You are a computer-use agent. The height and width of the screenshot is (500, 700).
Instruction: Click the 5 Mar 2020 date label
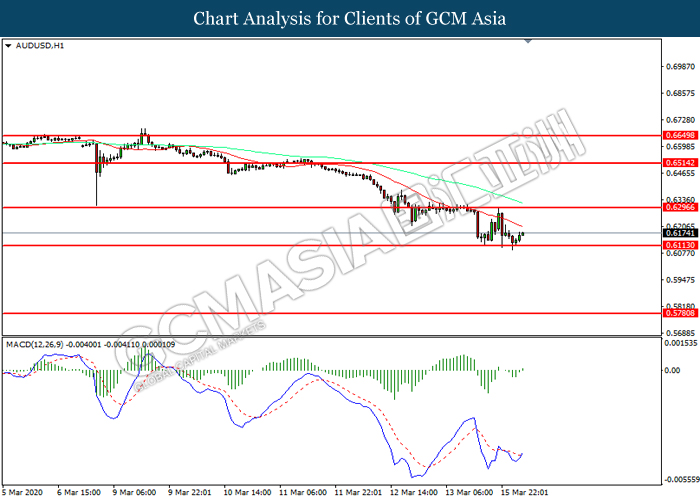tap(22, 492)
